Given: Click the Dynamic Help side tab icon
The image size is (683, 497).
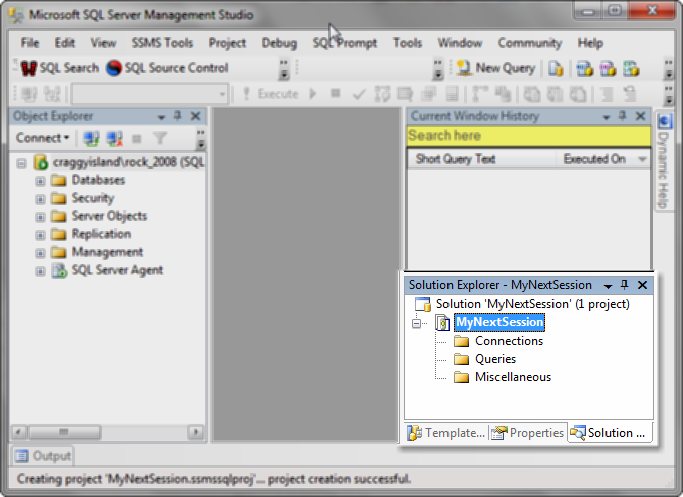Looking at the screenshot, I should 664,121.
